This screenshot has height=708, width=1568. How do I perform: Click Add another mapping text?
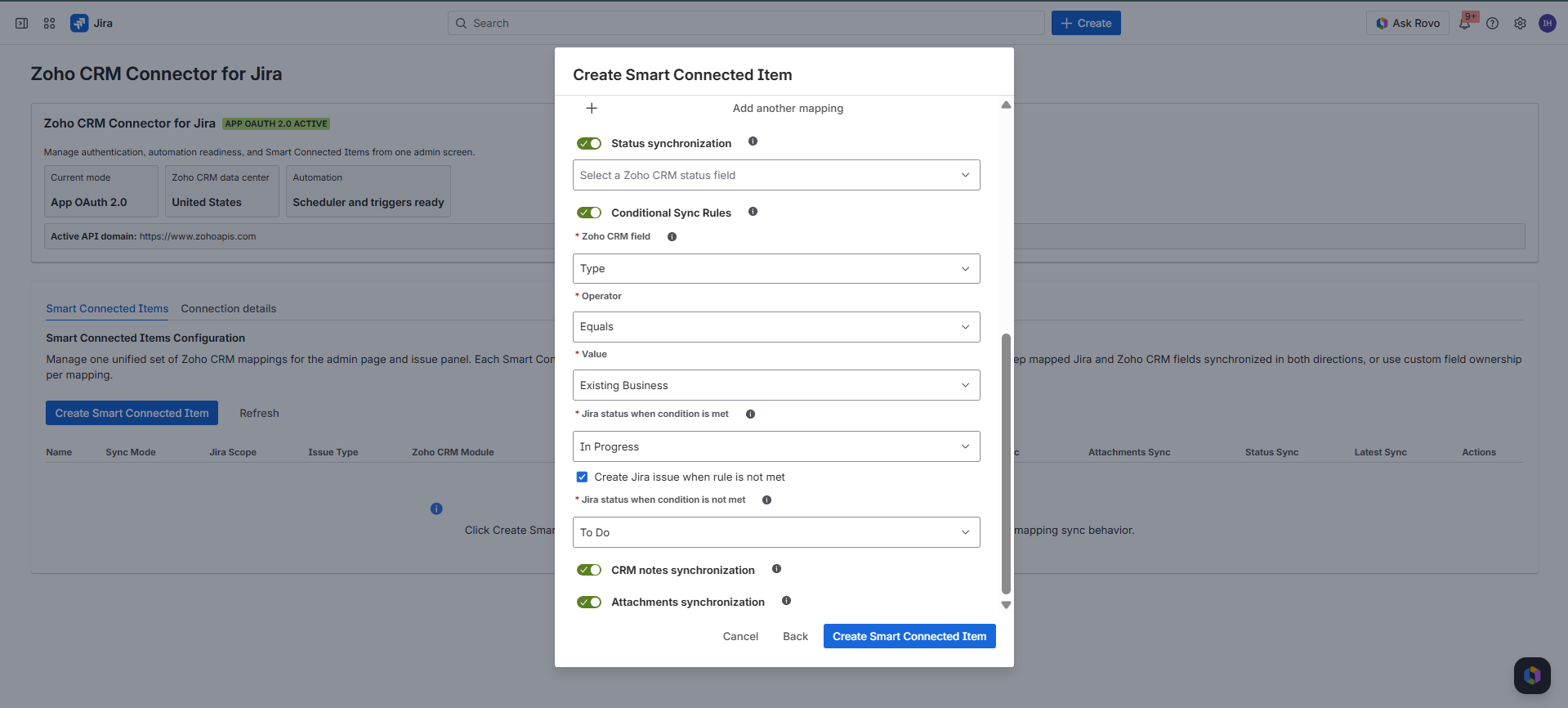pyautogui.click(x=788, y=108)
